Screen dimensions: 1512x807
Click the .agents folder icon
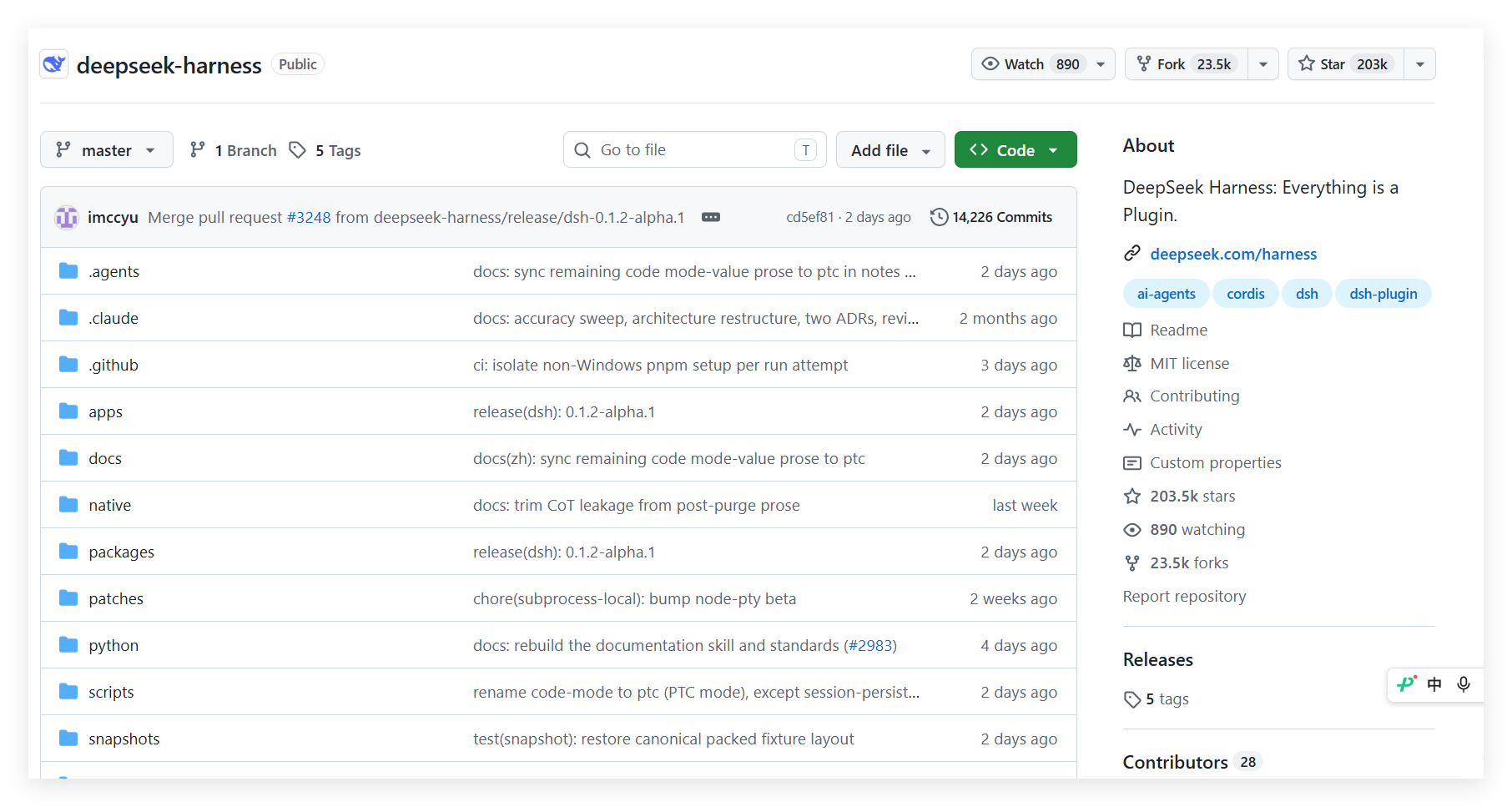(x=68, y=271)
